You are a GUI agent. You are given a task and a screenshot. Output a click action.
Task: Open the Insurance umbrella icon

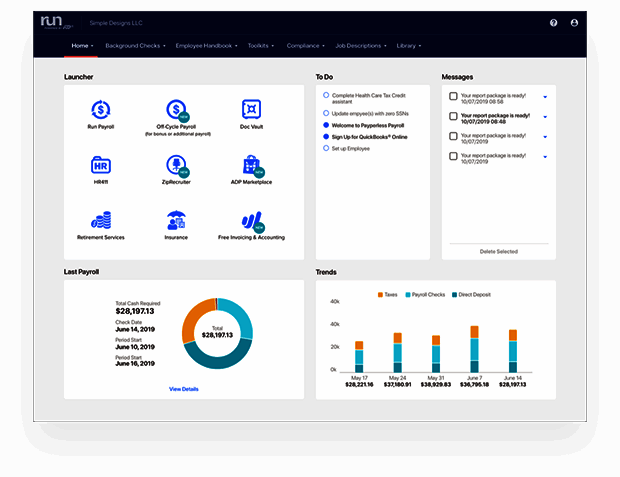[176, 220]
